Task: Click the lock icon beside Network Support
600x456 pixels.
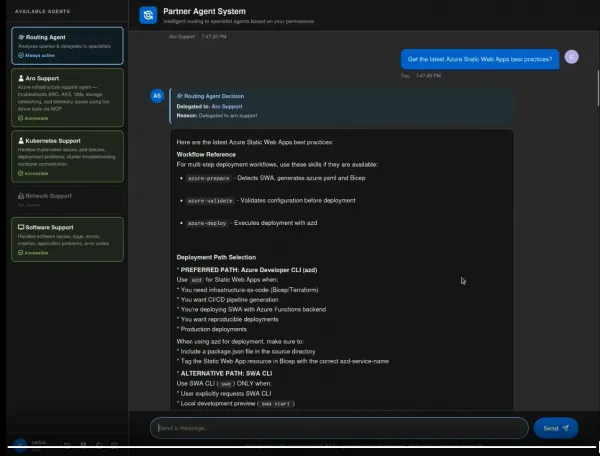Action: tap(21, 196)
